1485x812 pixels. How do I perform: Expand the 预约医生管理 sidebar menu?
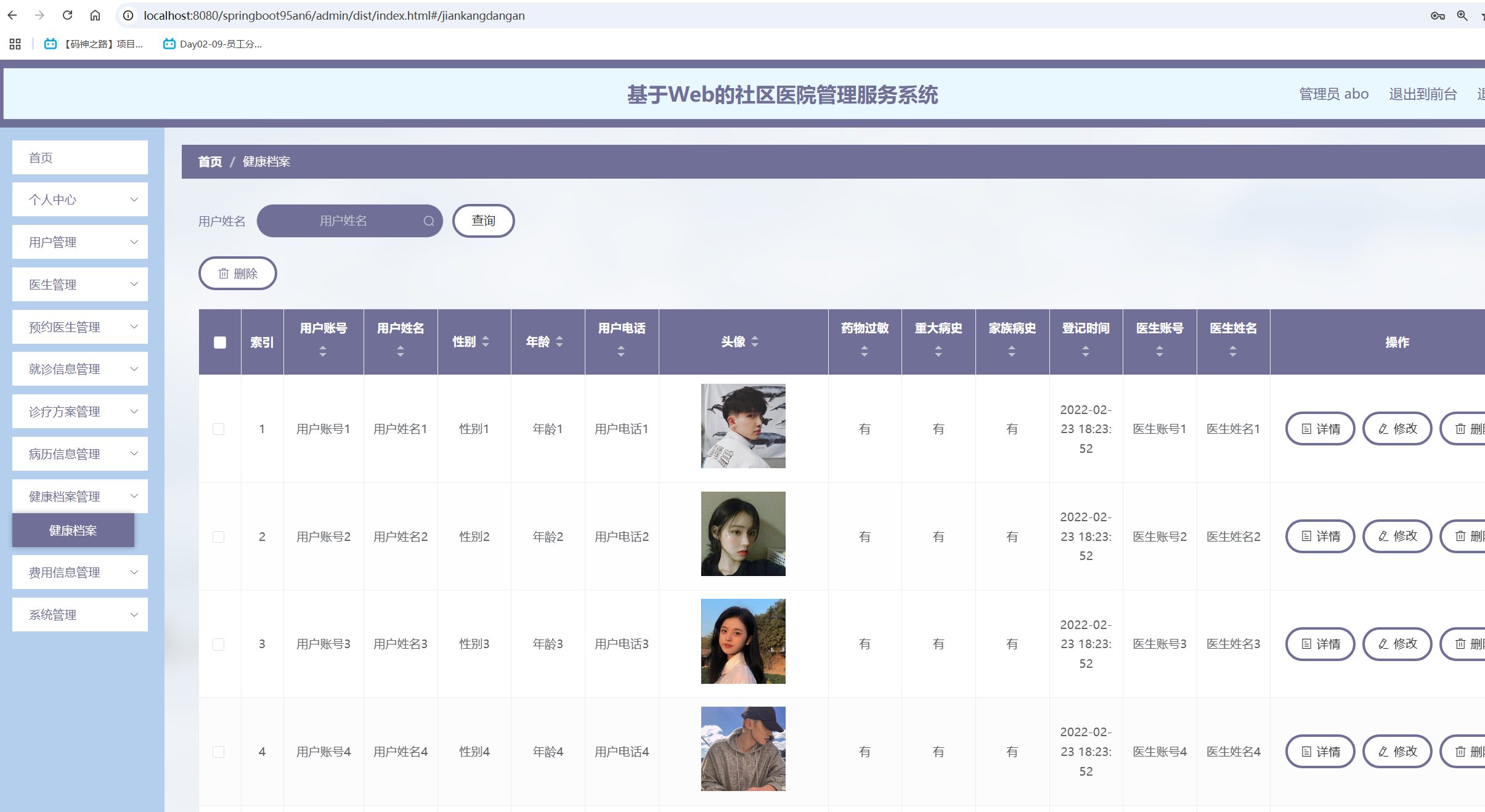80,327
